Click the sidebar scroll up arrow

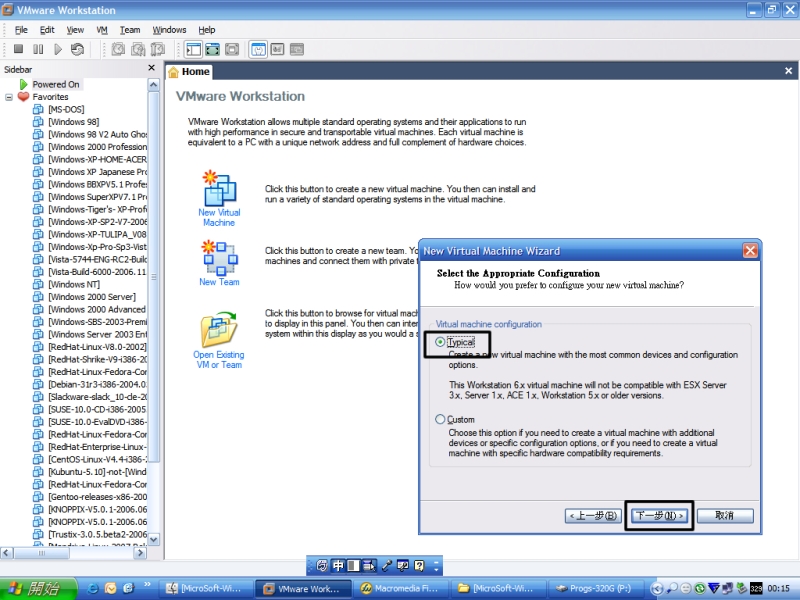(x=154, y=85)
